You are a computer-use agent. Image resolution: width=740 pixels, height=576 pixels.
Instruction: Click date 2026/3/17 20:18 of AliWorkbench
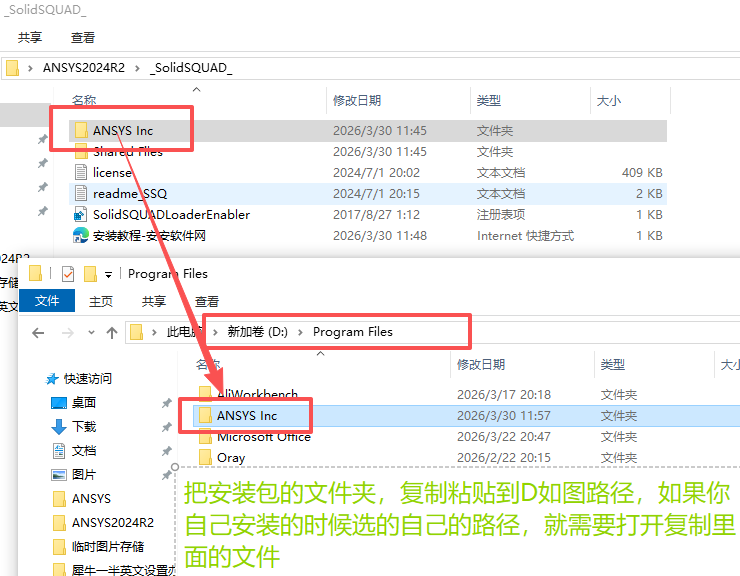(x=504, y=395)
